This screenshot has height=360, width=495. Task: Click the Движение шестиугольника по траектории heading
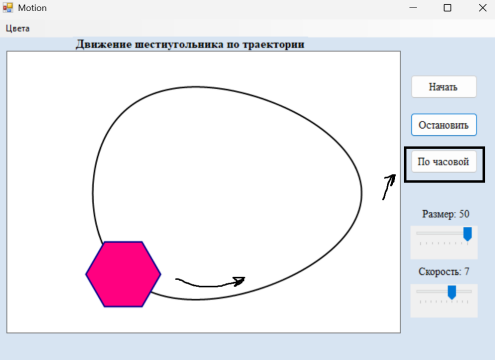[x=190, y=44]
